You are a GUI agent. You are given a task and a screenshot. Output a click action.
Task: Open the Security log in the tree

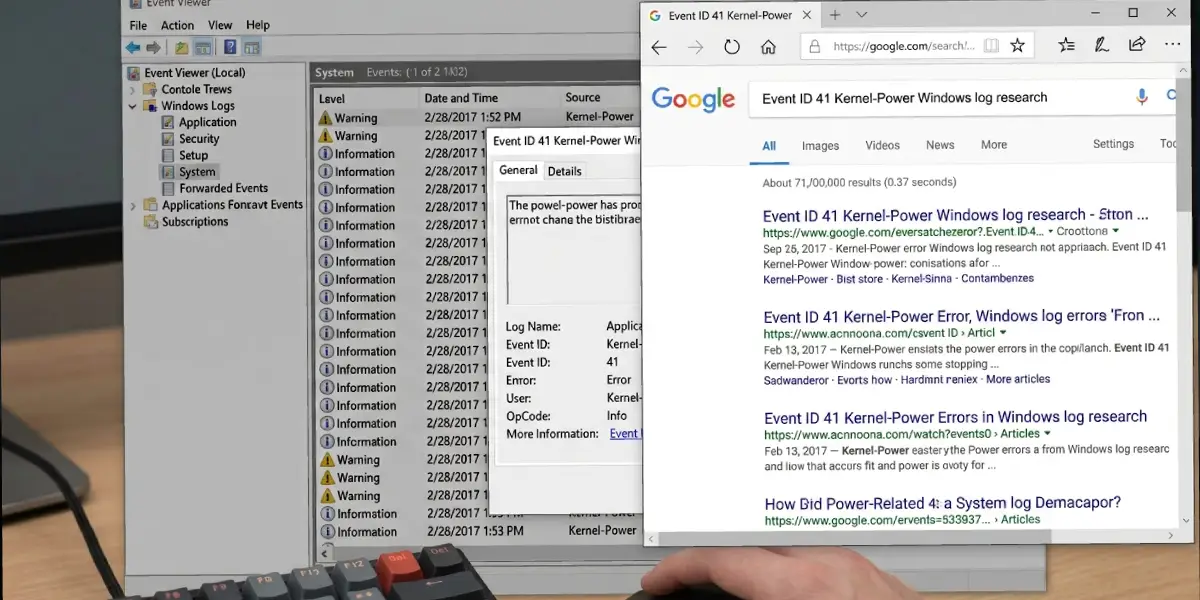[x=190, y=139]
